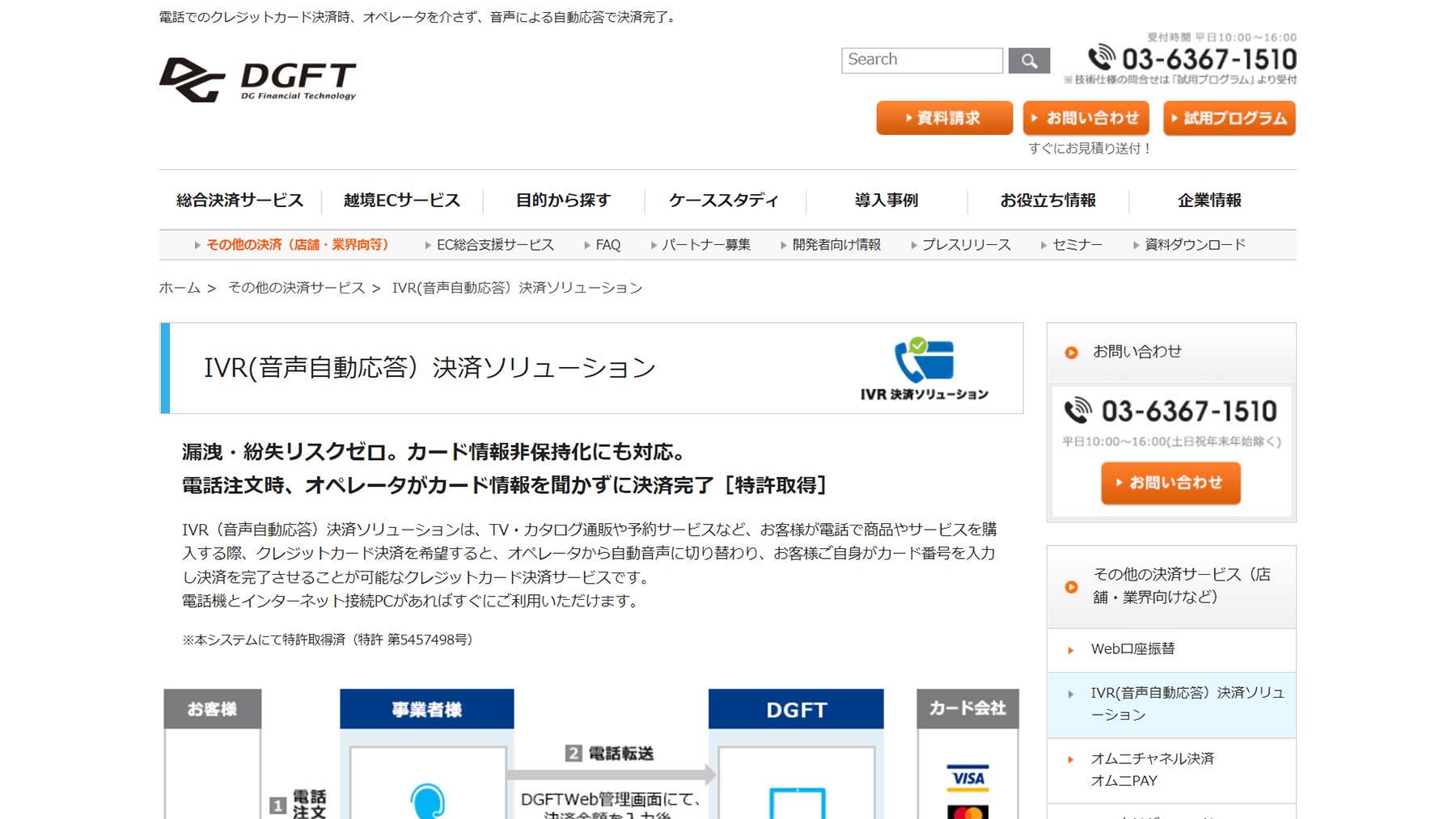This screenshot has width=1456, height=819.
Task: Click the arrow icon beside Web口座振替
Action: click(x=1071, y=650)
